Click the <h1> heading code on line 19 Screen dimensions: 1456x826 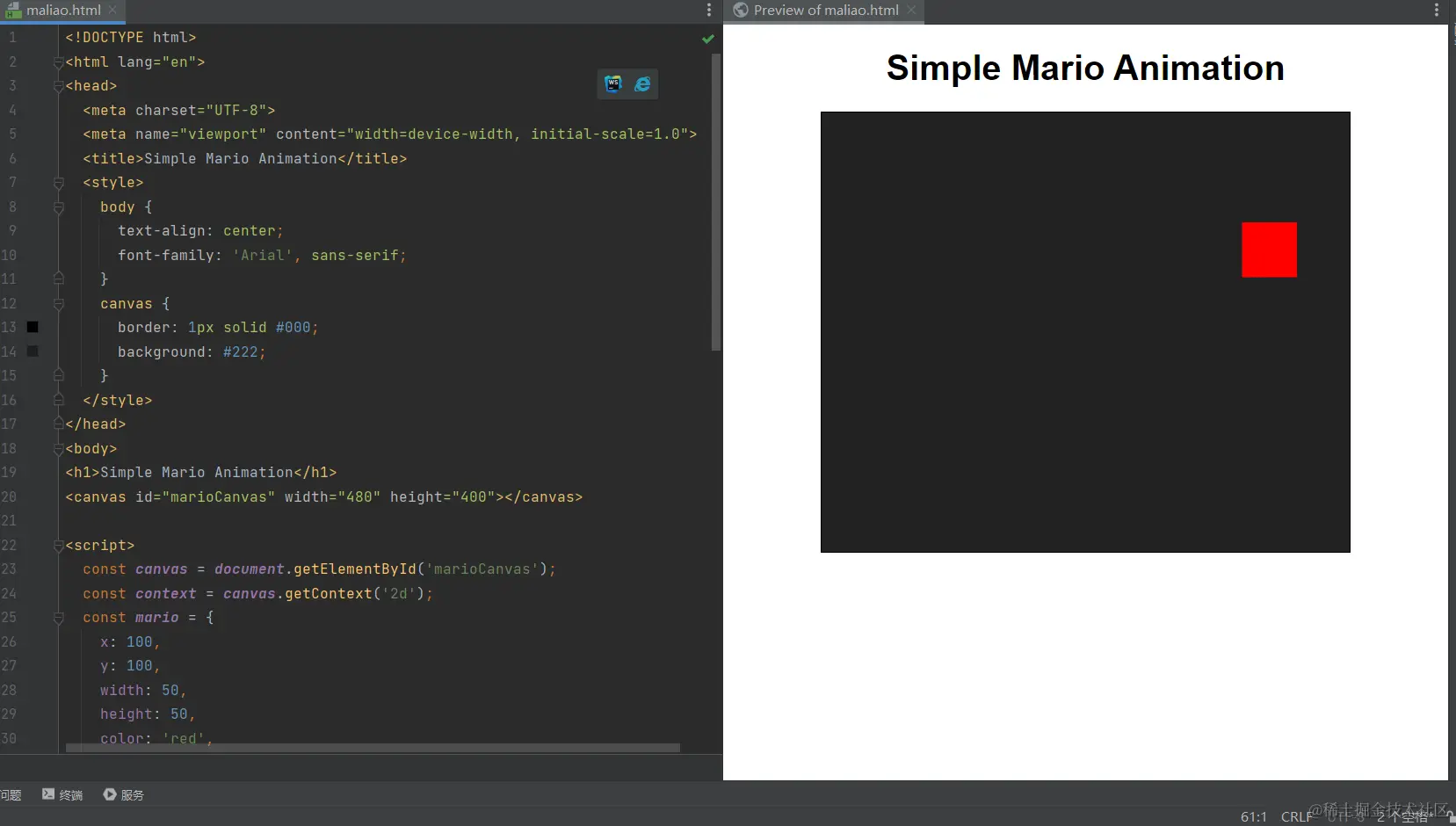pos(201,473)
